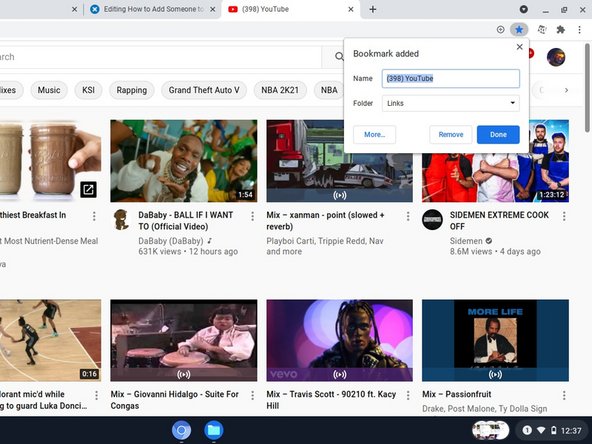Screen dimensions: 592x444
Task: Open Files app from the shelf
Action: tap(214, 430)
